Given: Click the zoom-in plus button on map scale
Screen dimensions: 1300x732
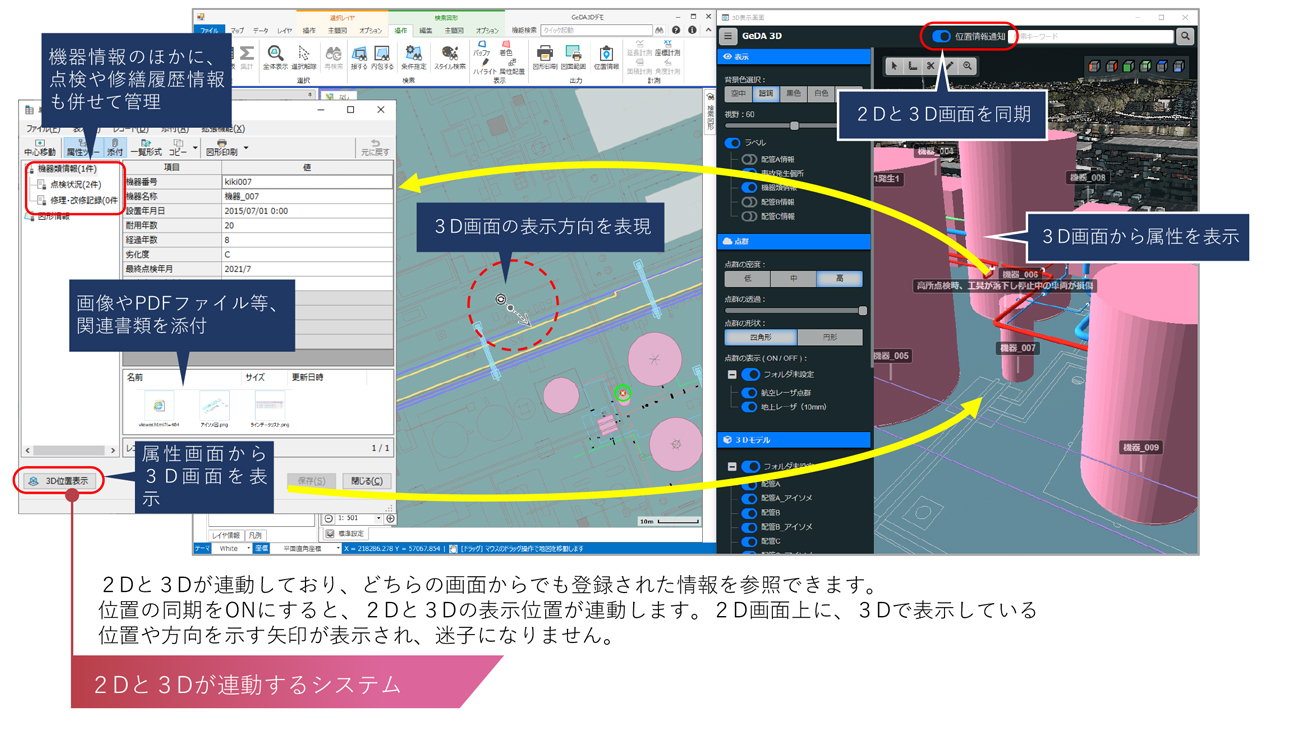Looking at the screenshot, I should point(390,519).
